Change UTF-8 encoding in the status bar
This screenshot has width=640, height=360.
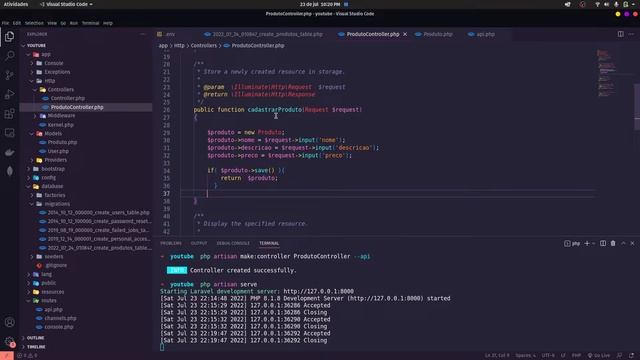[548, 356]
